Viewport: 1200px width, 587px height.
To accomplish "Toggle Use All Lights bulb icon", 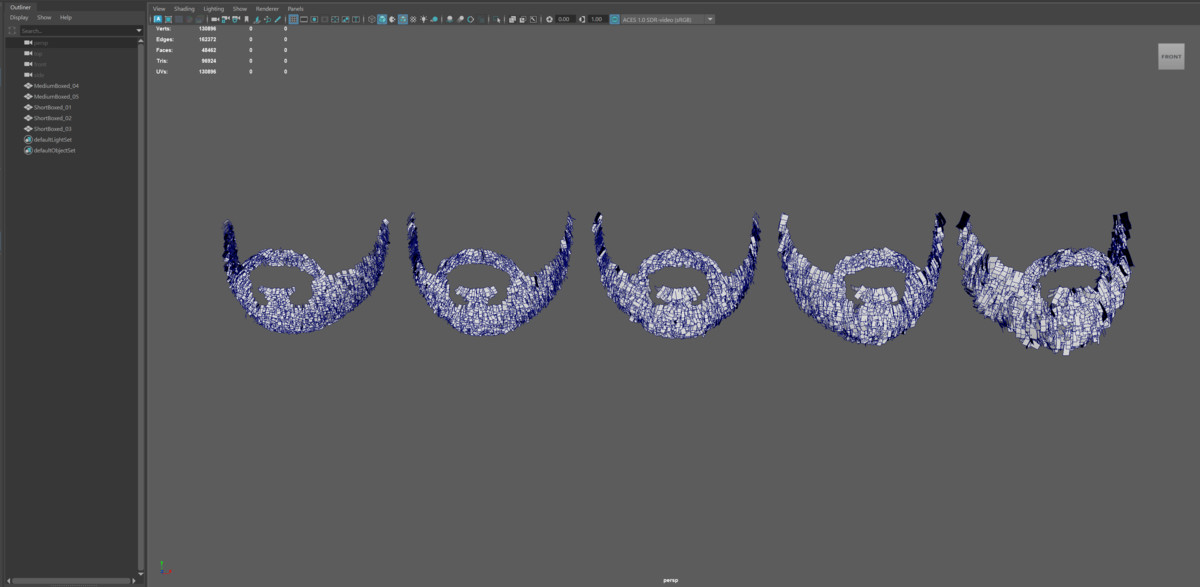I will (424, 19).
